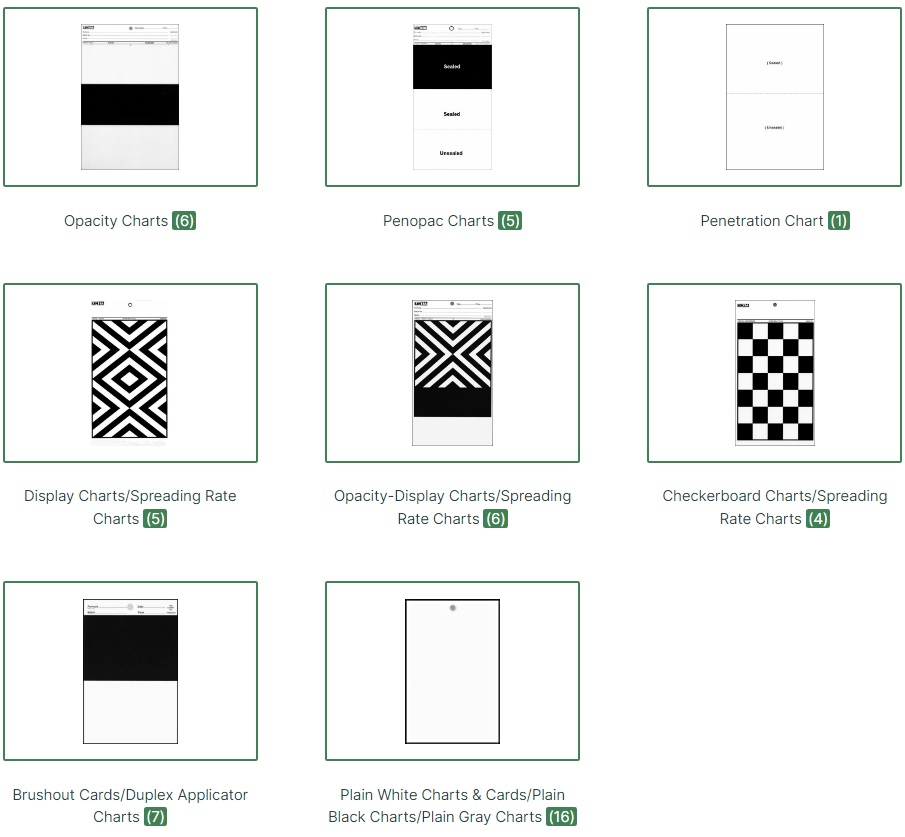Open the Opacity Charts thumbnail image

(130, 97)
